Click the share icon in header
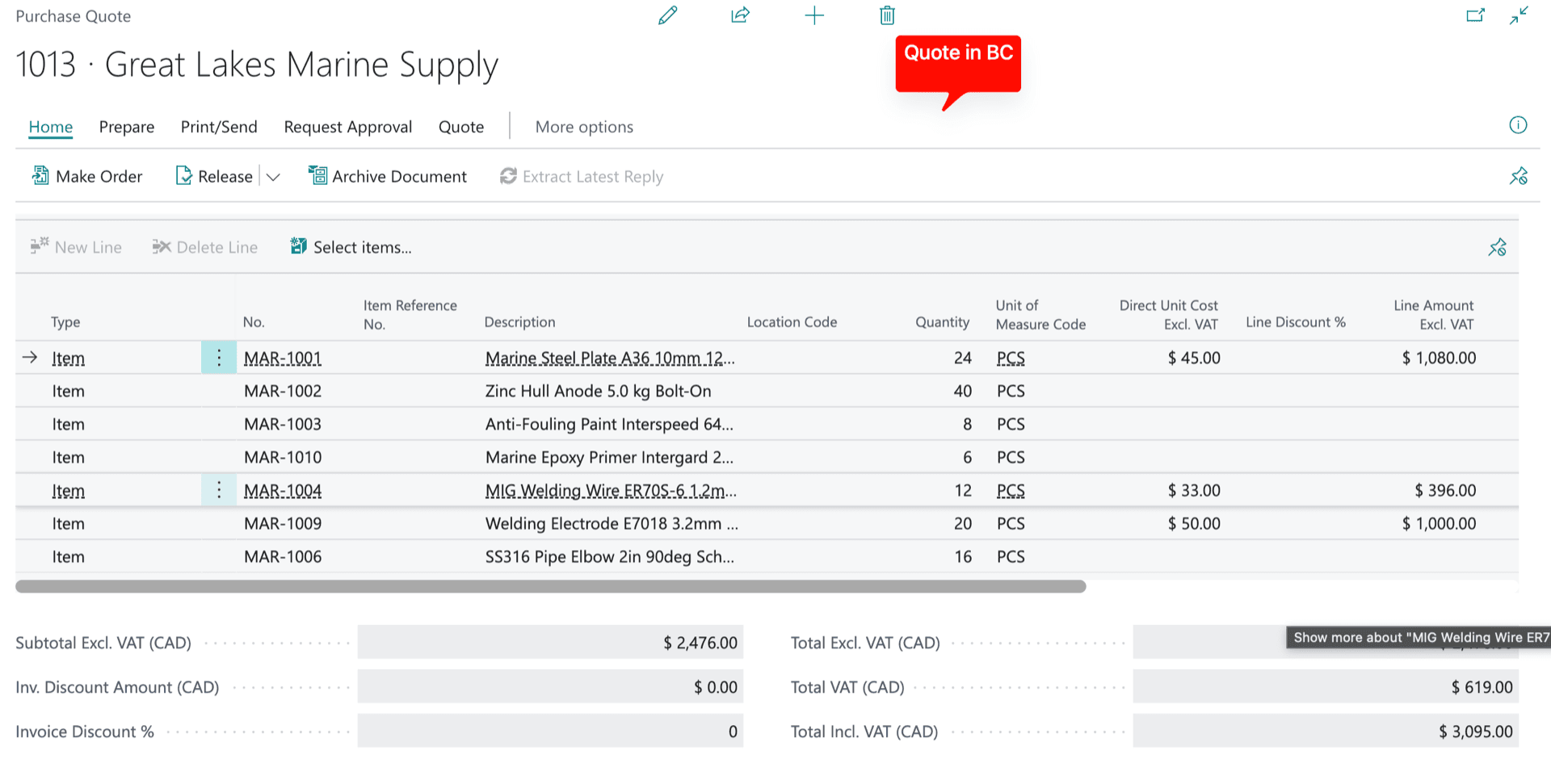1551x784 pixels. point(740,15)
